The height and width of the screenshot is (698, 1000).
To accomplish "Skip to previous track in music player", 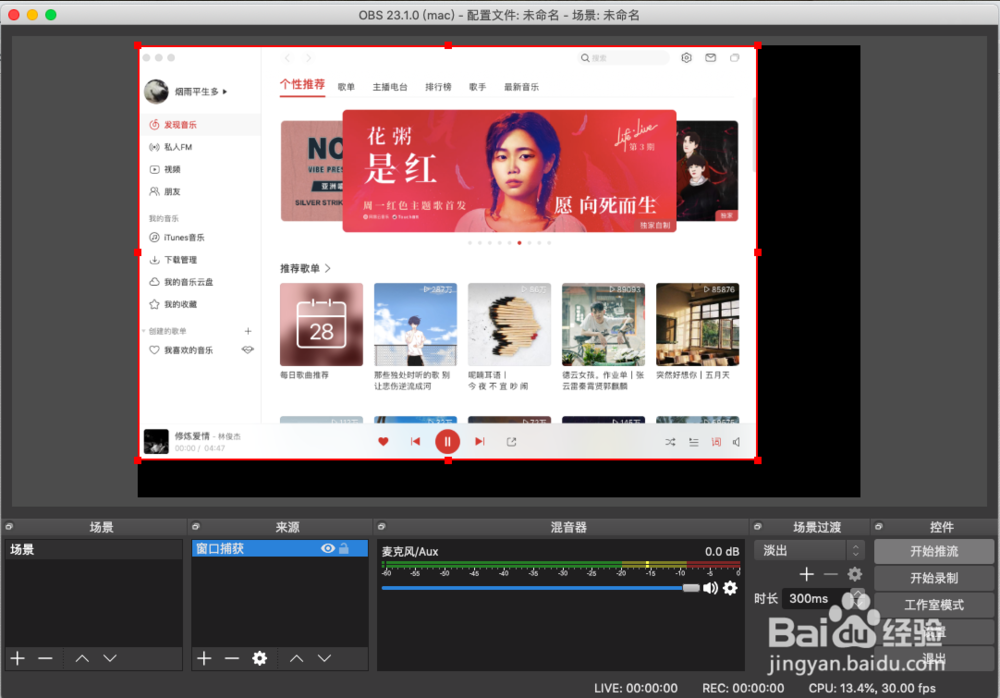I will point(415,442).
